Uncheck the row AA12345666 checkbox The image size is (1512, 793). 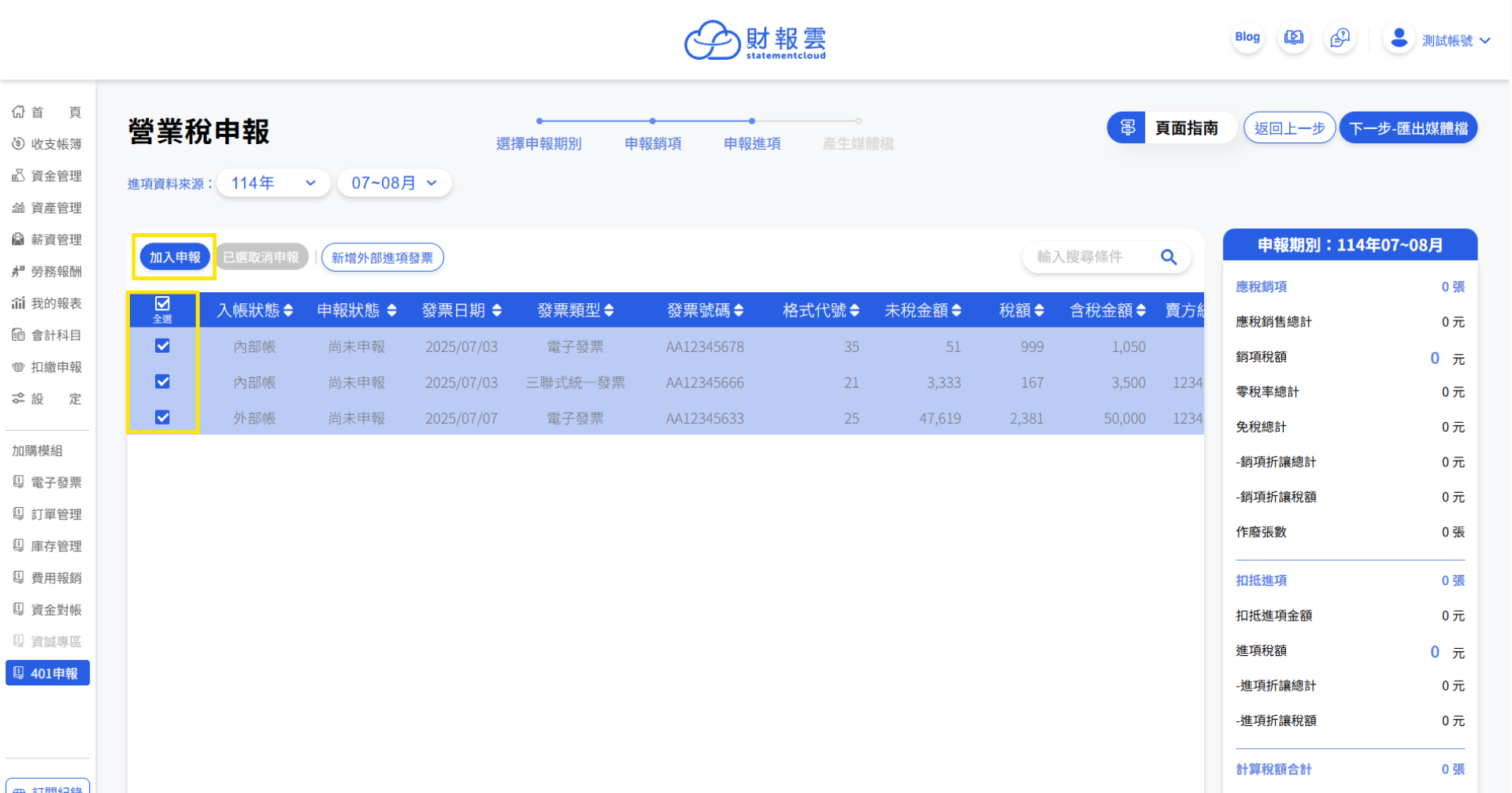click(x=162, y=382)
